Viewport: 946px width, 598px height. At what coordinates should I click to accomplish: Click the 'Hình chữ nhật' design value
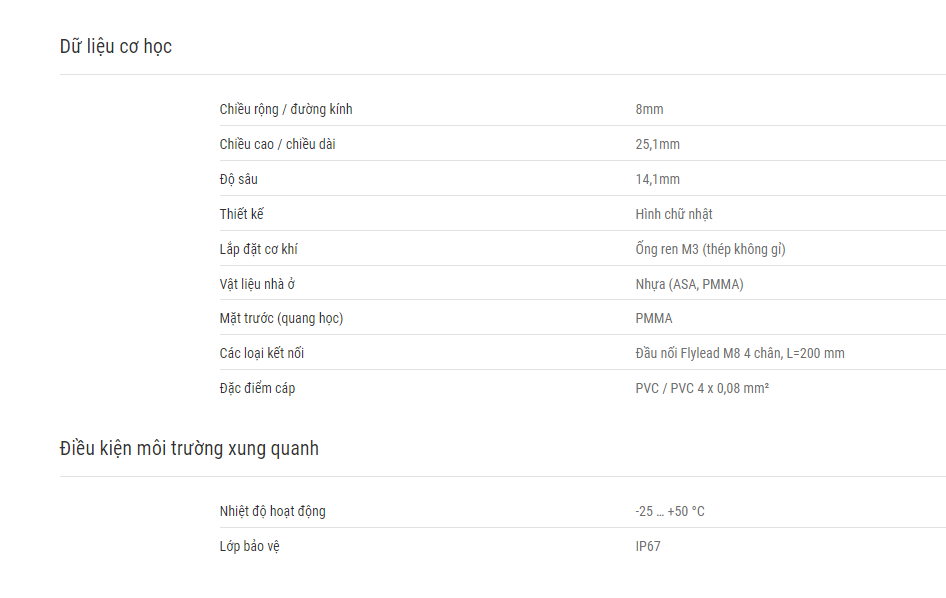pos(674,214)
